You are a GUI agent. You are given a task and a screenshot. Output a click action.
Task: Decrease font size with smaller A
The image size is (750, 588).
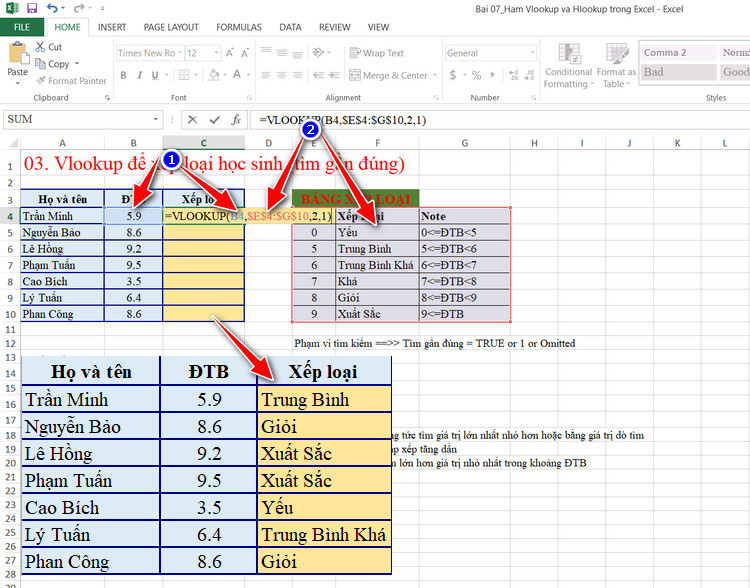245,53
